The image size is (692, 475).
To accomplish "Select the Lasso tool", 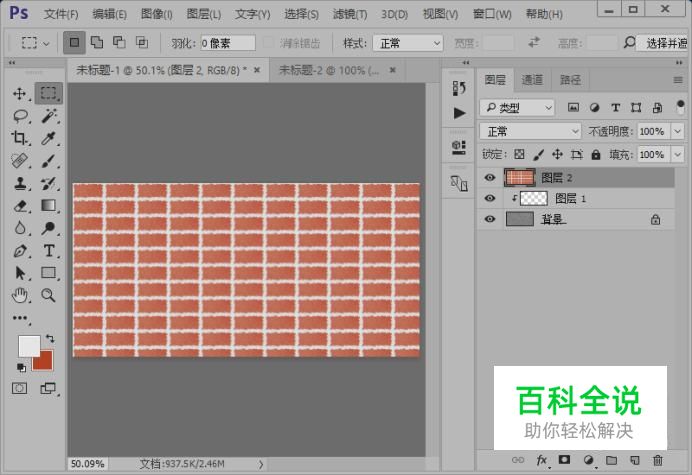I will pyautogui.click(x=20, y=116).
